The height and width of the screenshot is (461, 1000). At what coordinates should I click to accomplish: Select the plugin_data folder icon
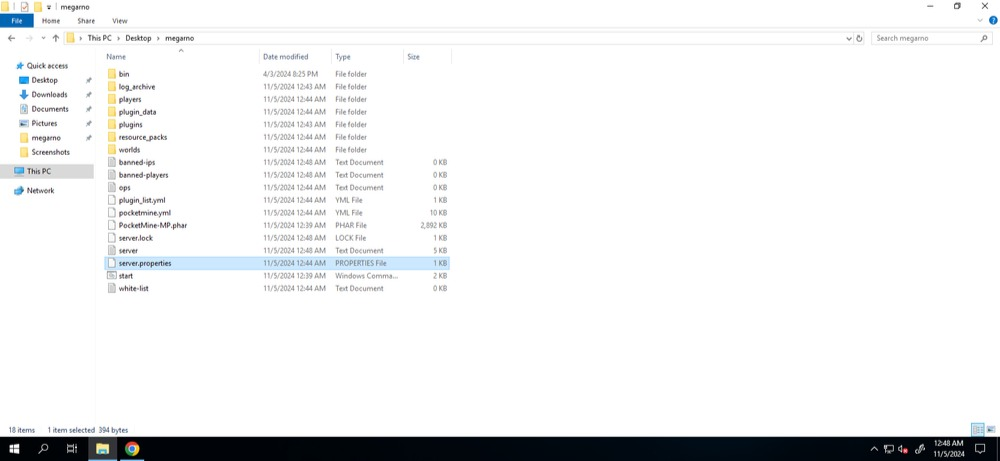[112, 112]
